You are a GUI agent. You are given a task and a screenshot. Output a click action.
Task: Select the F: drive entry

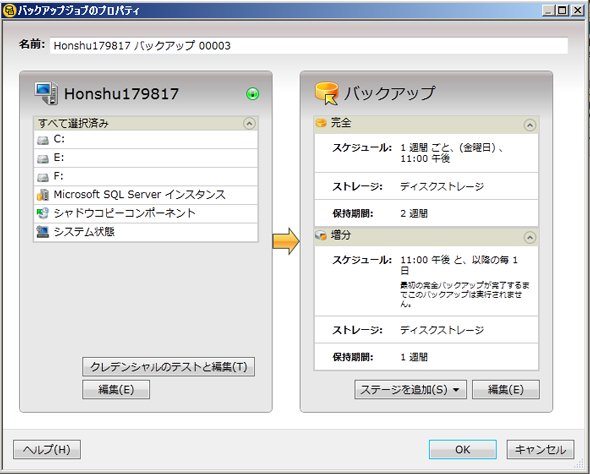(x=146, y=176)
